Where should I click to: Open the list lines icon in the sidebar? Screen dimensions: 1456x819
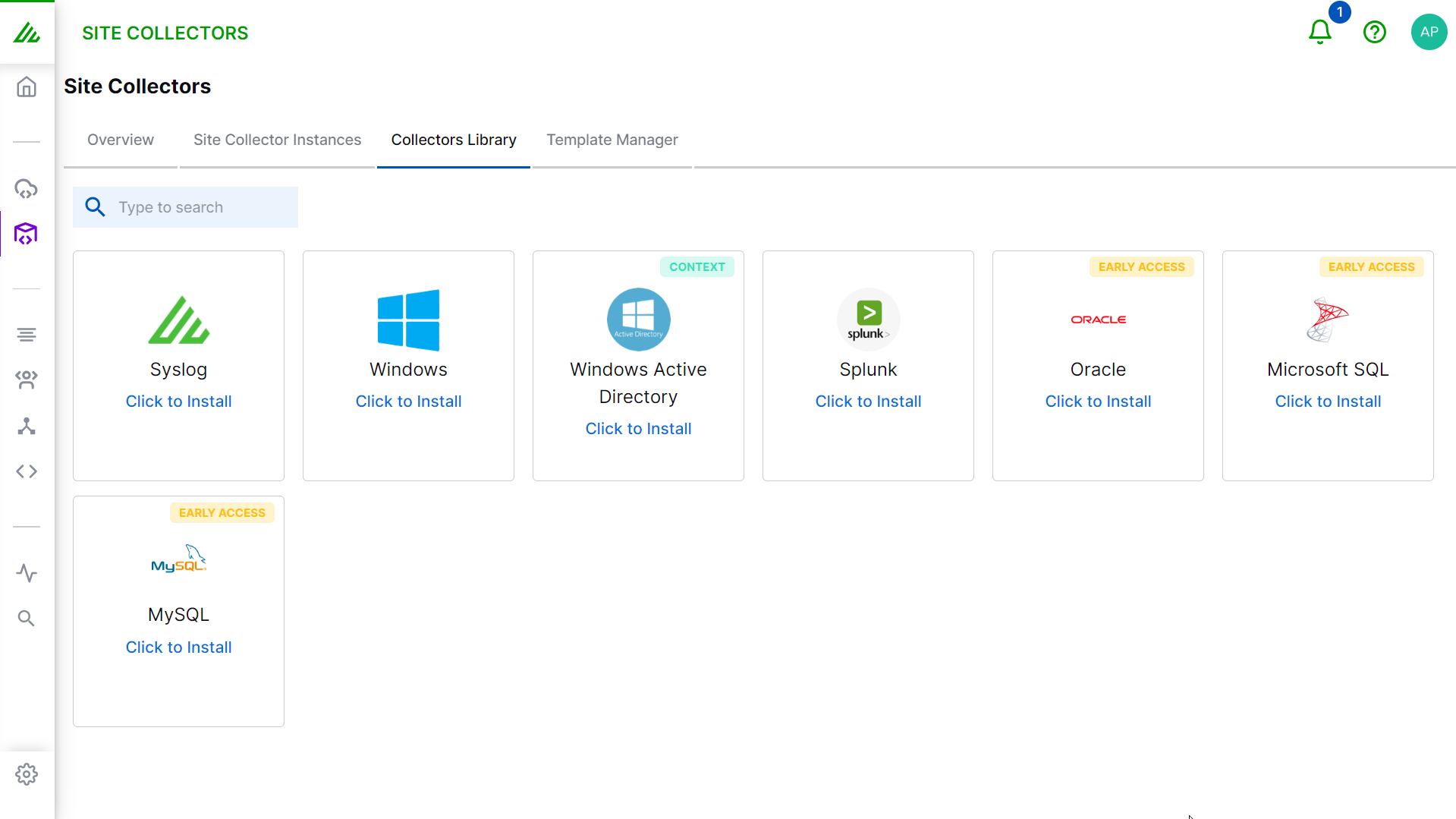(27, 335)
